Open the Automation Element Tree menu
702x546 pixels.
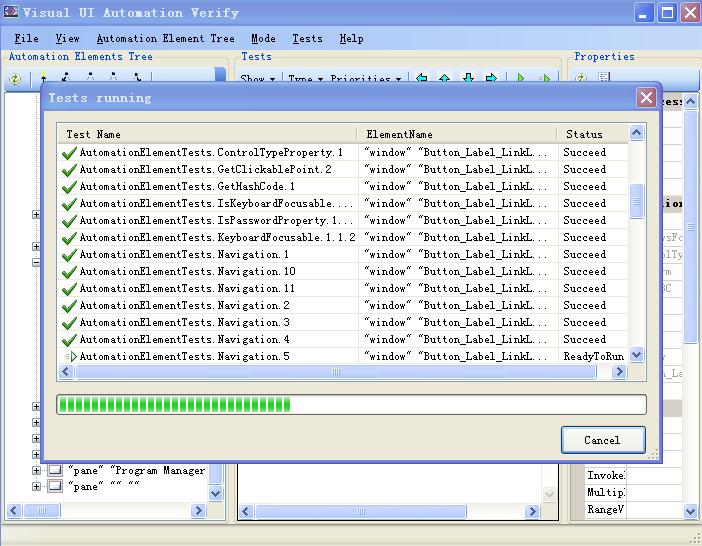tap(166, 38)
